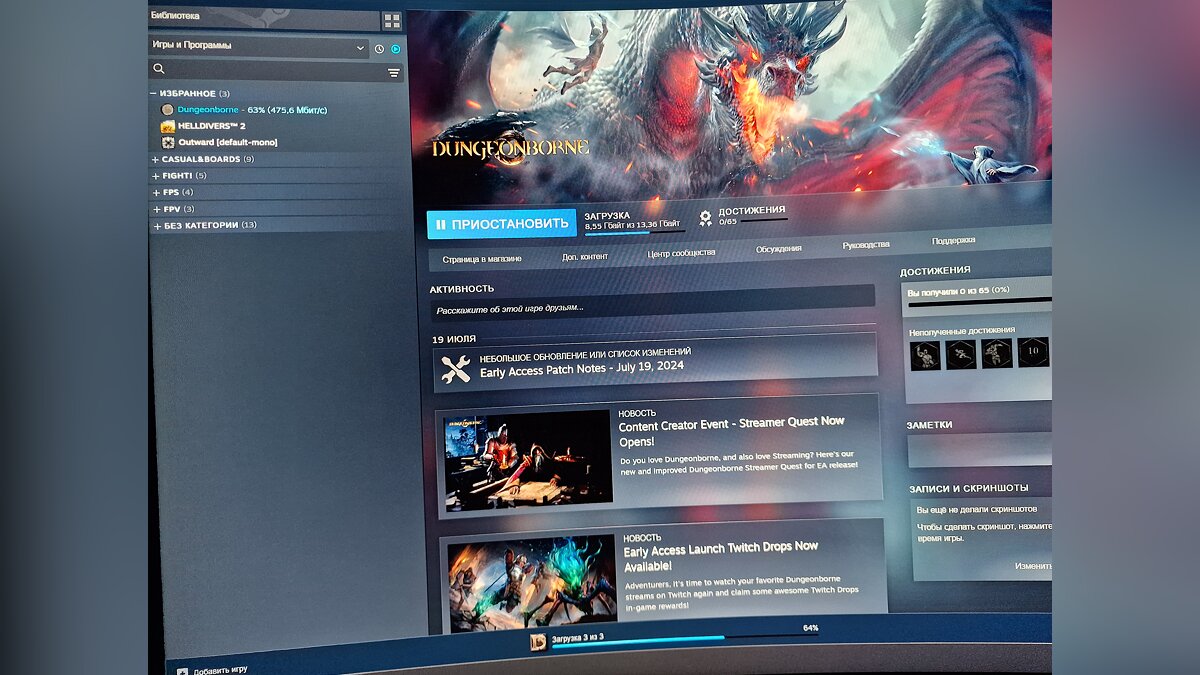Screen dimensions: 1200x675
Task: Collapse the ИЗБРАННОЕ category
Action: click(x=154, y=93)
